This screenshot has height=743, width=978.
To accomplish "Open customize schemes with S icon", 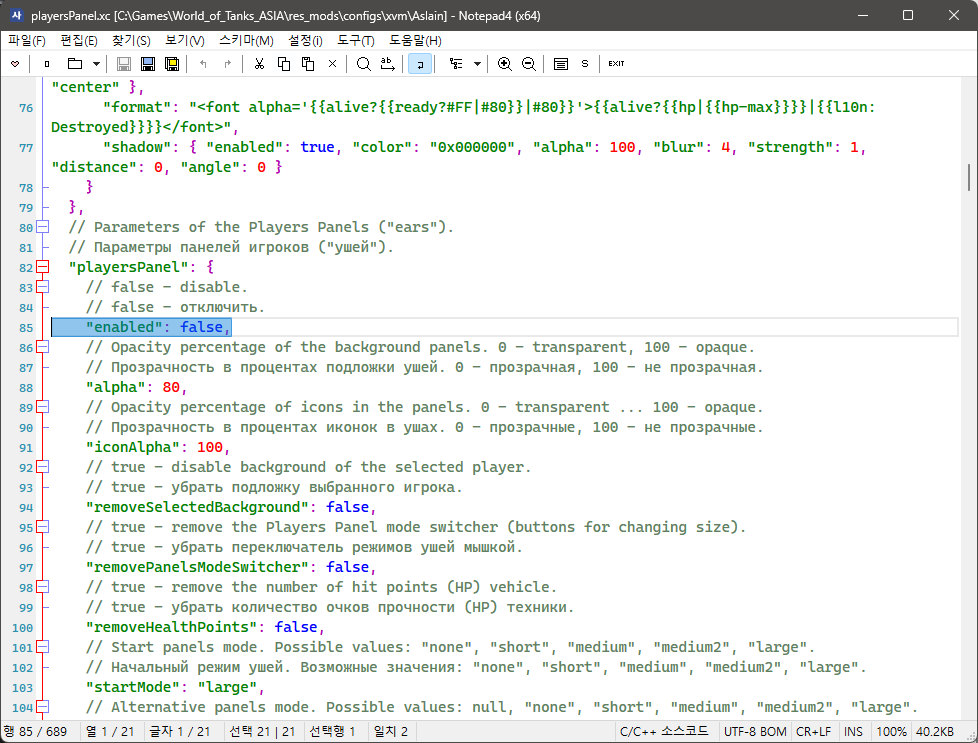I will coord(585,64).
